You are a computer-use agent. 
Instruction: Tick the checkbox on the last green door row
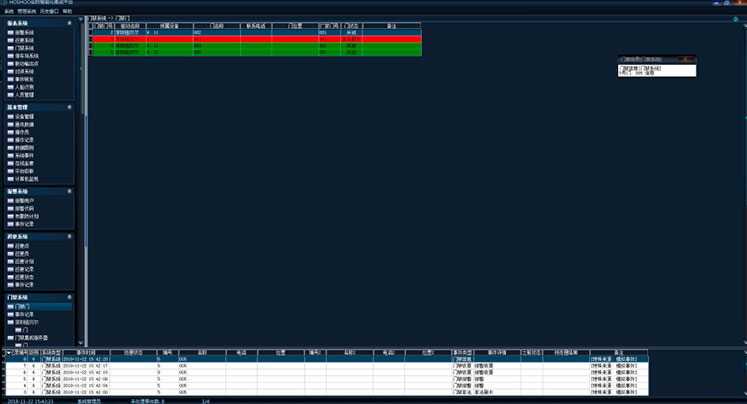[x=90, y=52]
